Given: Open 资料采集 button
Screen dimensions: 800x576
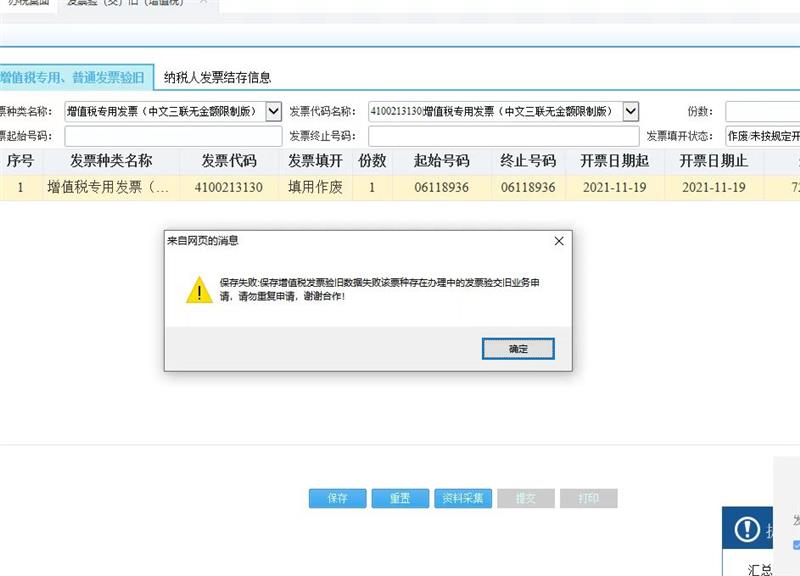Looking at the screenshot, I should coord(462,498).
